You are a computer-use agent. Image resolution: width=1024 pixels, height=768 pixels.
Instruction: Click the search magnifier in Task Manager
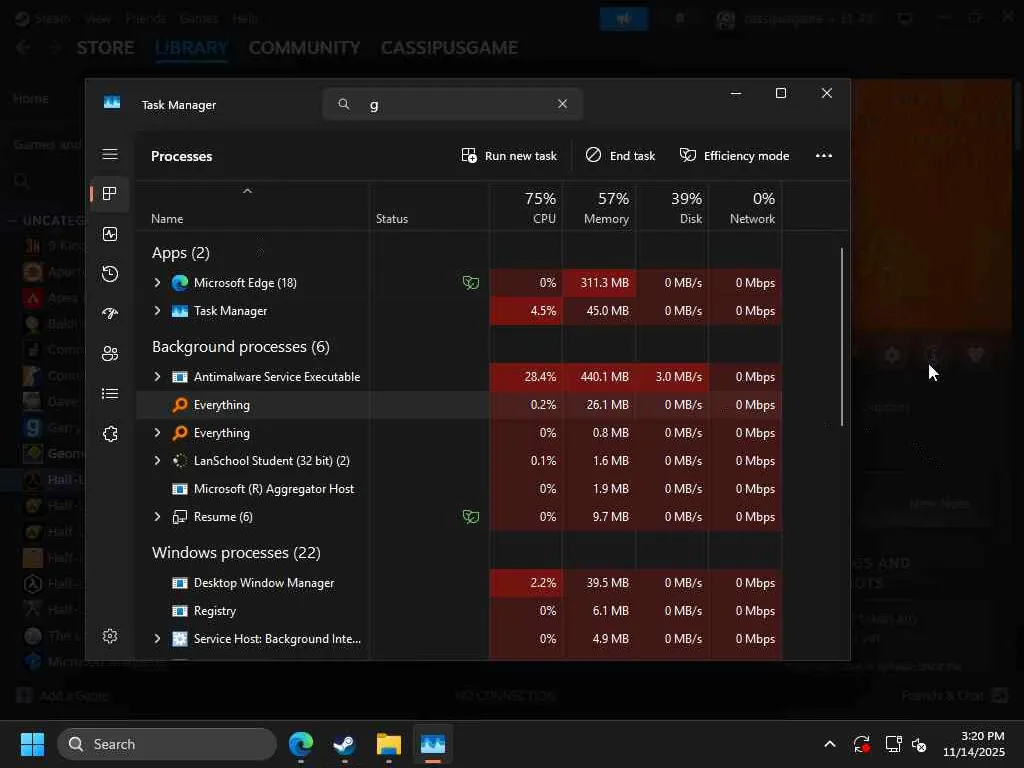point(344,104)
